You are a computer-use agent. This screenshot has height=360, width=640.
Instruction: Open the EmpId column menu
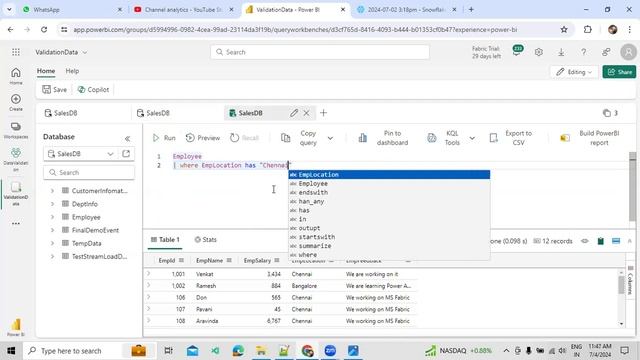pyautogui.click(x=181, y=260)
